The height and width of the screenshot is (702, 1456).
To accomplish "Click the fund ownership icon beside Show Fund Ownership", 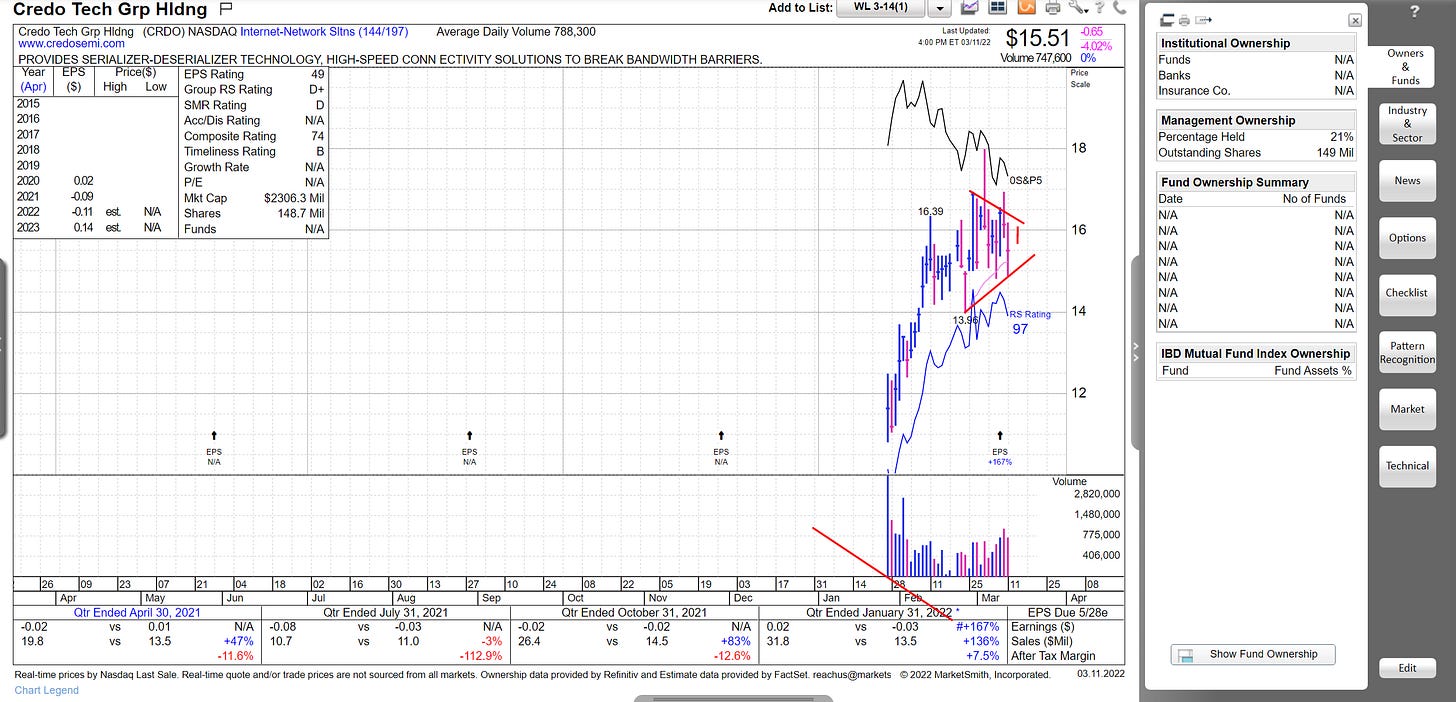I will pyautogui.click(x=1186, y=656).
